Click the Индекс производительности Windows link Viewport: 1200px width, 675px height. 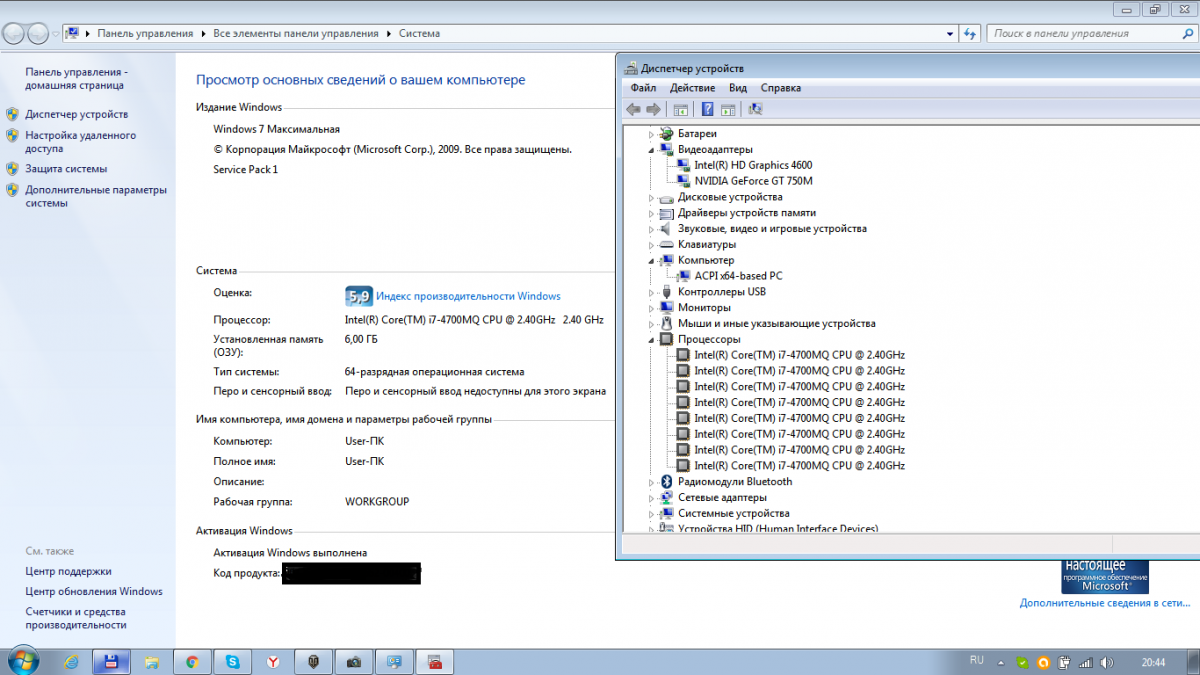[468, 296]
